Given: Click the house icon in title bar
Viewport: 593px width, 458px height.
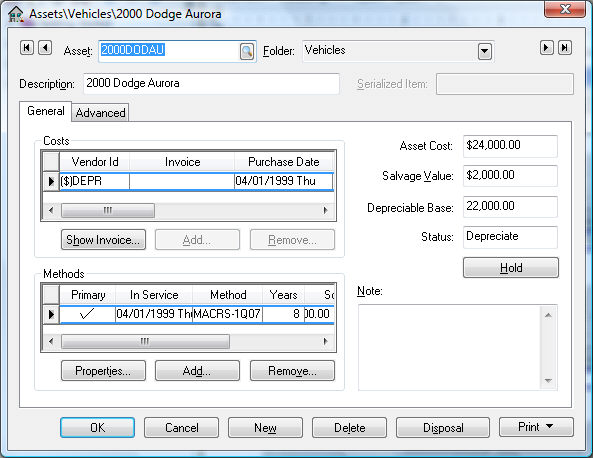Looking at the screenshot, I should 15,14.
